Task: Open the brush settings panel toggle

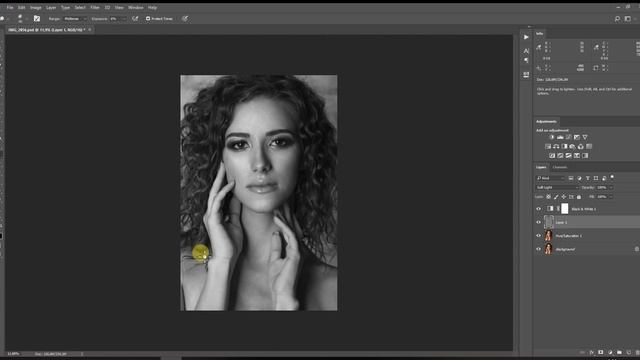Action: 37,18
